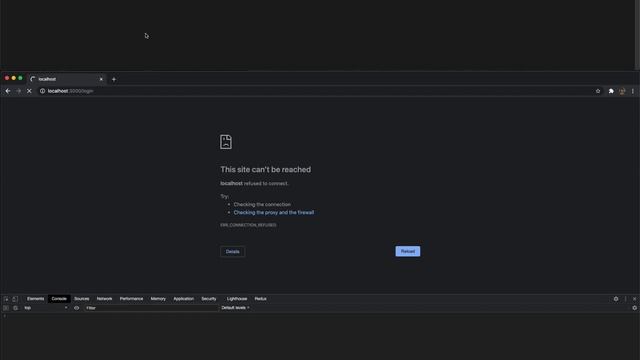Open a new tab with plus button
Image resolution: width=640 pixels, height=360 pixels.
pyautogui.click(x=114, y=79)
